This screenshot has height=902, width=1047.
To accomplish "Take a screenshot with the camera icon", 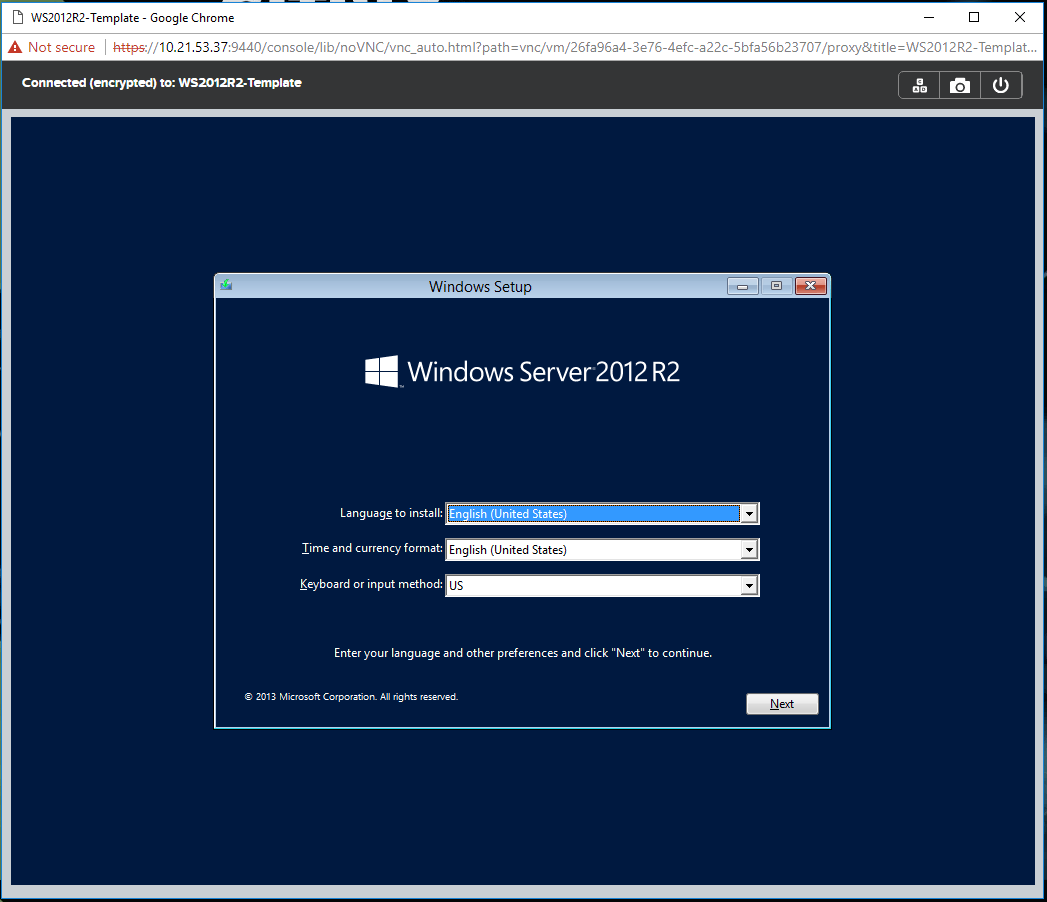I will pos(959,85).
